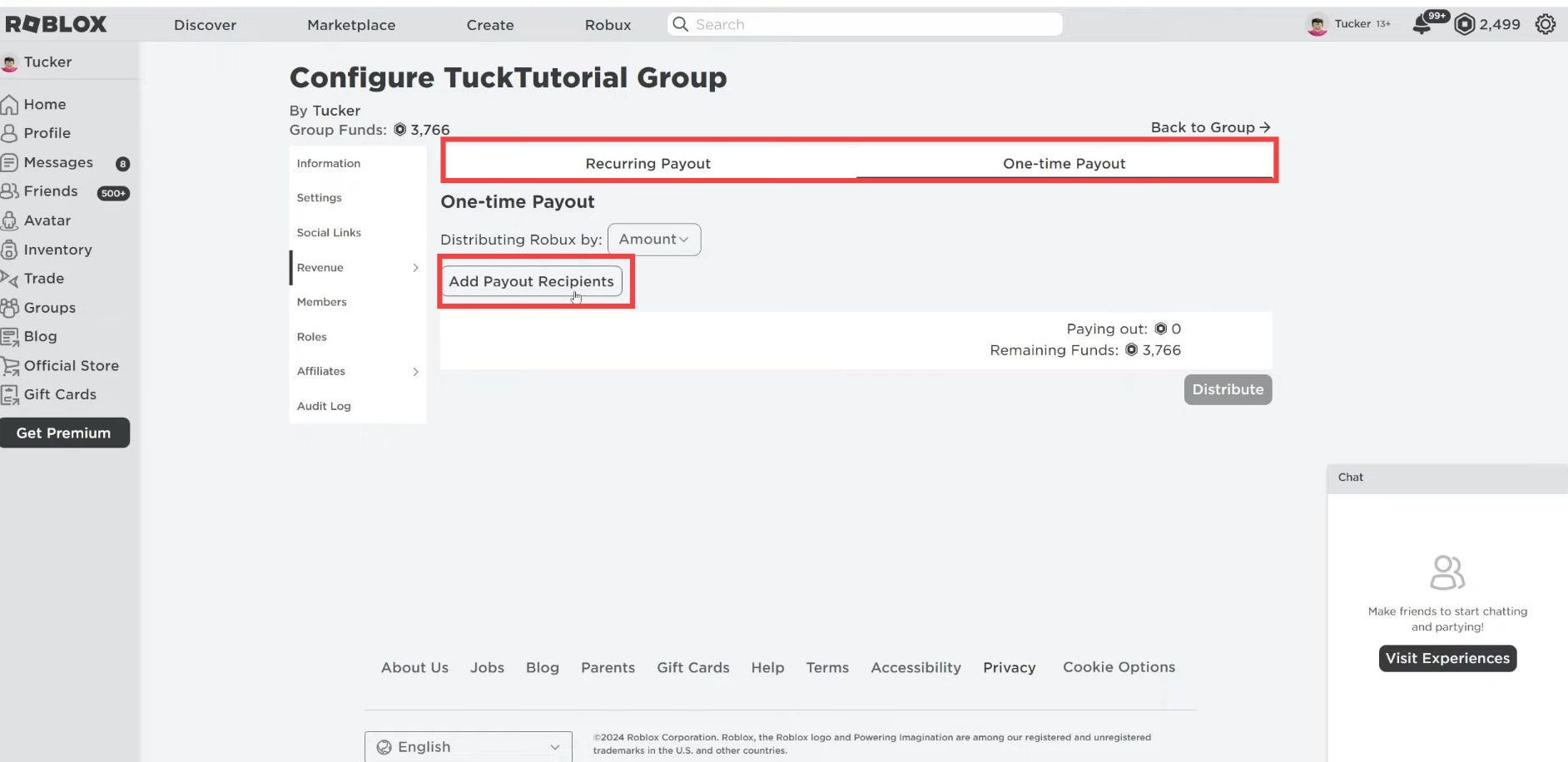Click the Official Store cart icon
1568x762 pixels.
click(9, 366)
